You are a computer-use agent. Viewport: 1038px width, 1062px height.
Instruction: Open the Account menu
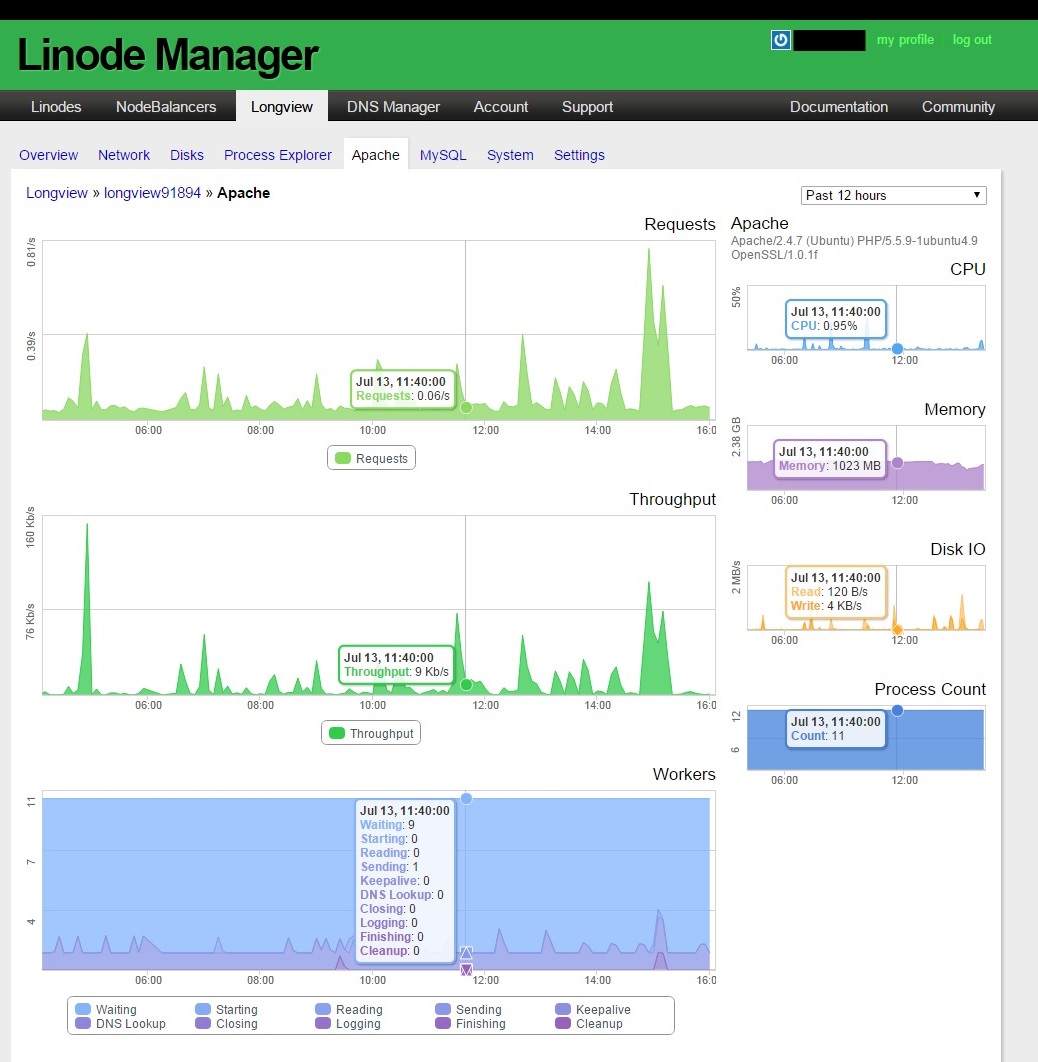500,106
